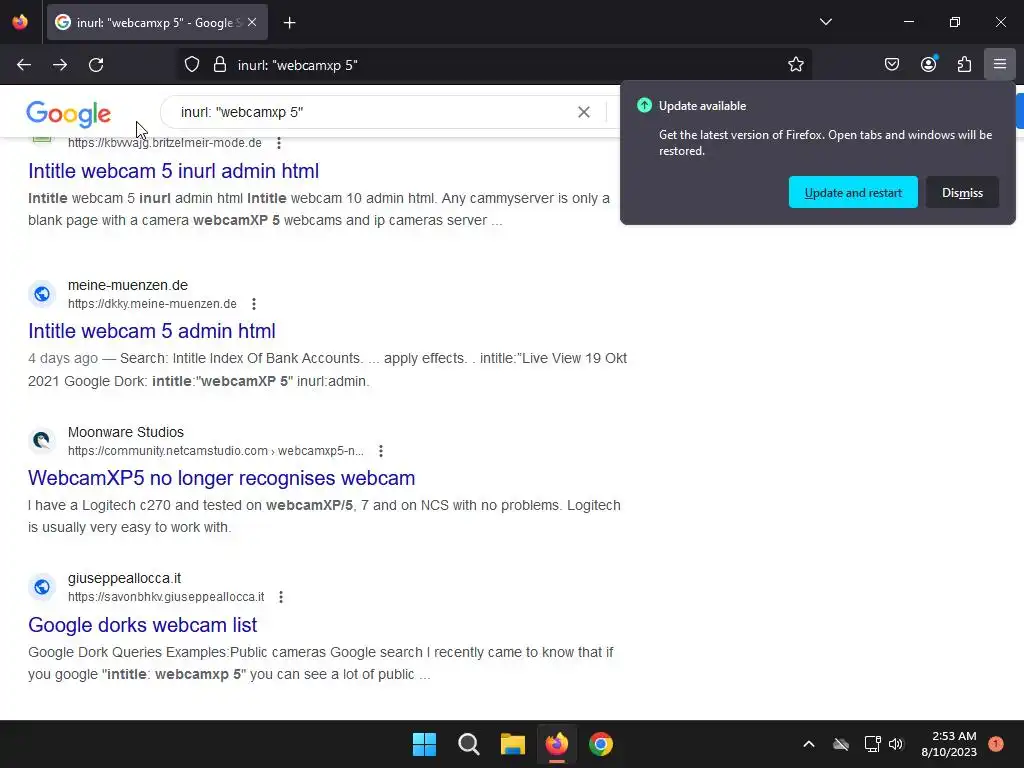Click the Moonware Studios favicon

pyautogui.click(x=42, y=441)
